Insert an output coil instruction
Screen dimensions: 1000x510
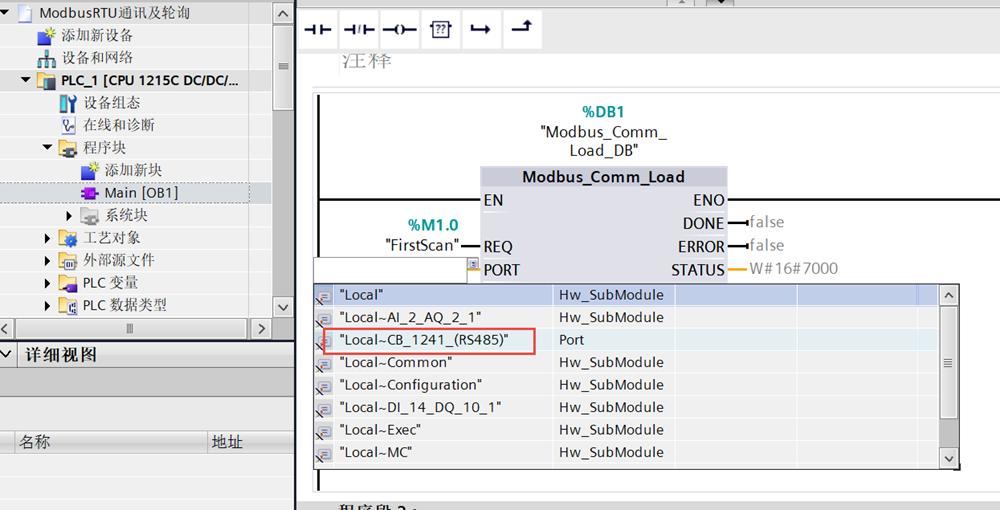[400, 29]
